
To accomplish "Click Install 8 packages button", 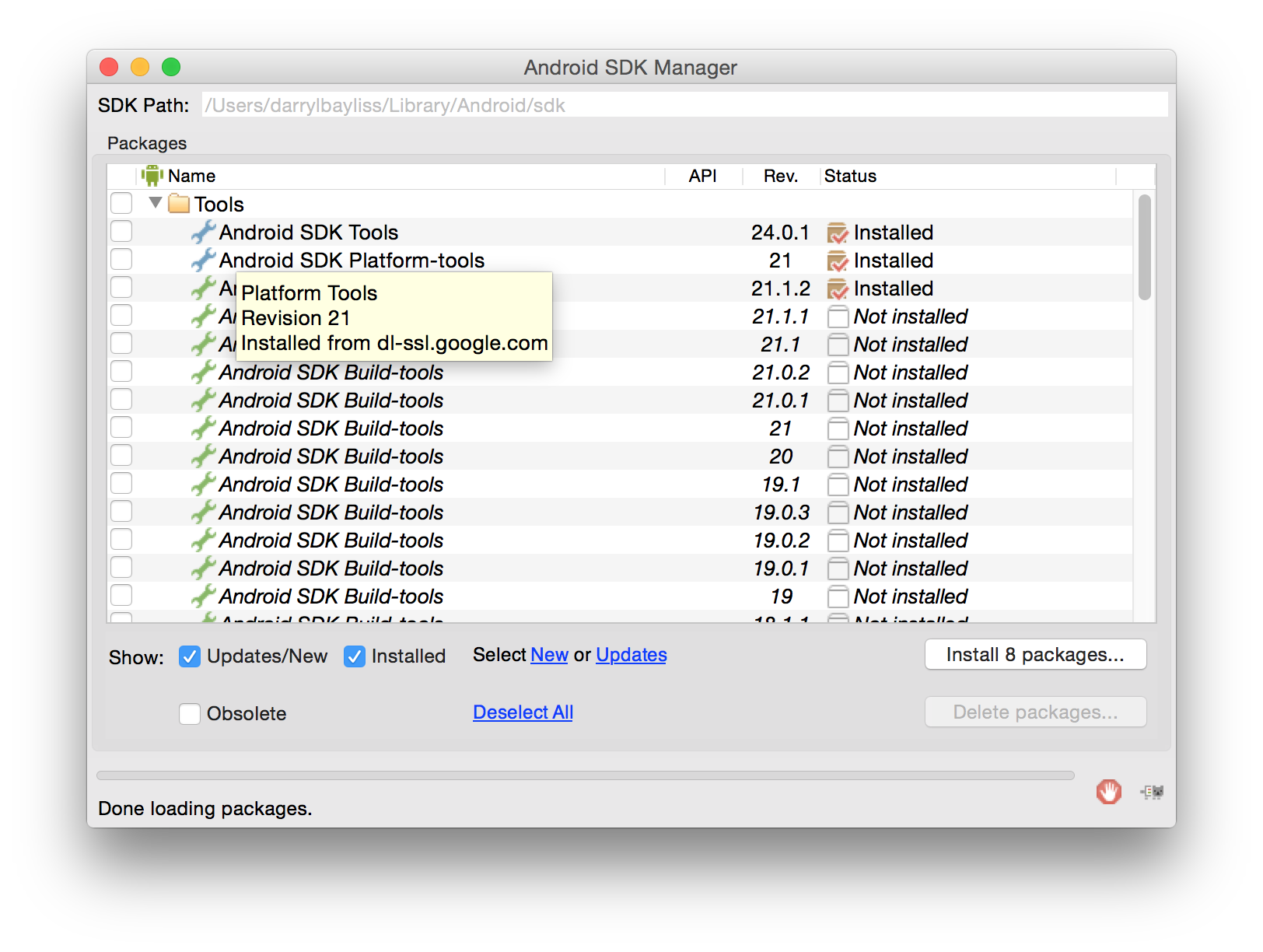I will 1035,655.
